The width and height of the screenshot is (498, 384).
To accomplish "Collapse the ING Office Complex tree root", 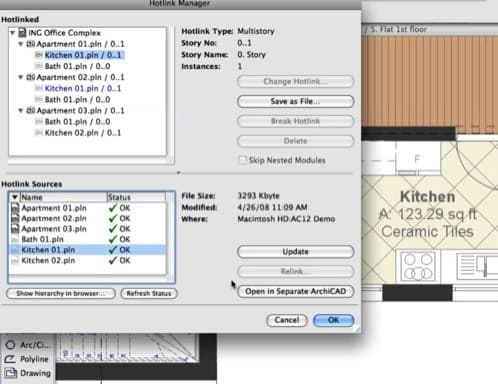I will [x=12, y=33].
